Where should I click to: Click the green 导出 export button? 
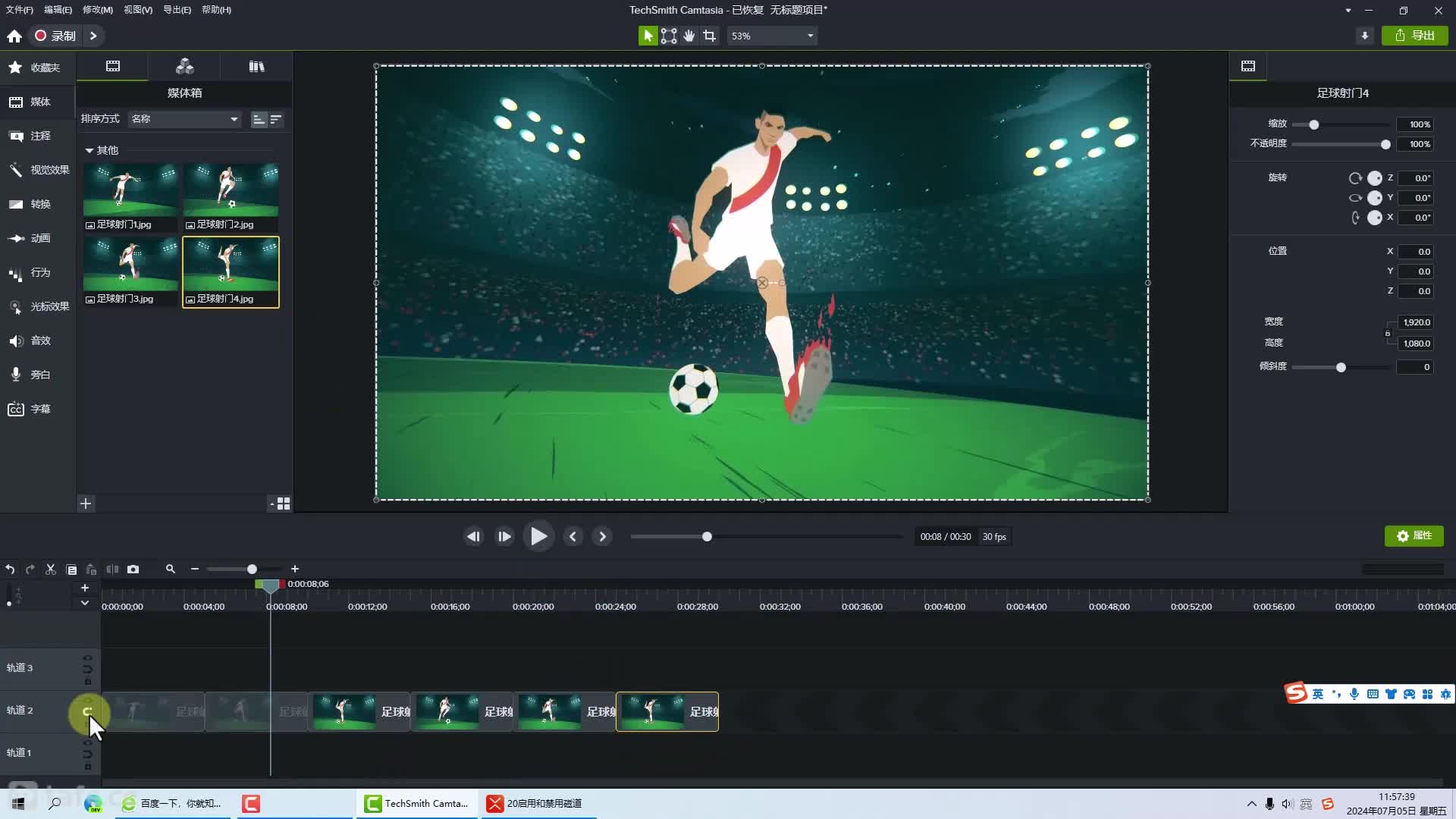(x=1415, y=36)
